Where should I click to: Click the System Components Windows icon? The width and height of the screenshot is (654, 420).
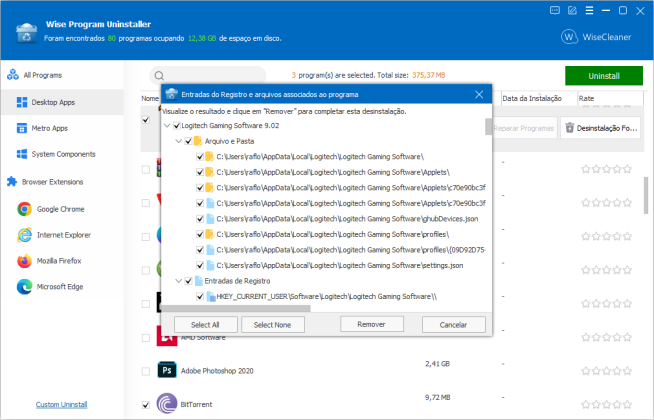tap(22, 154)
